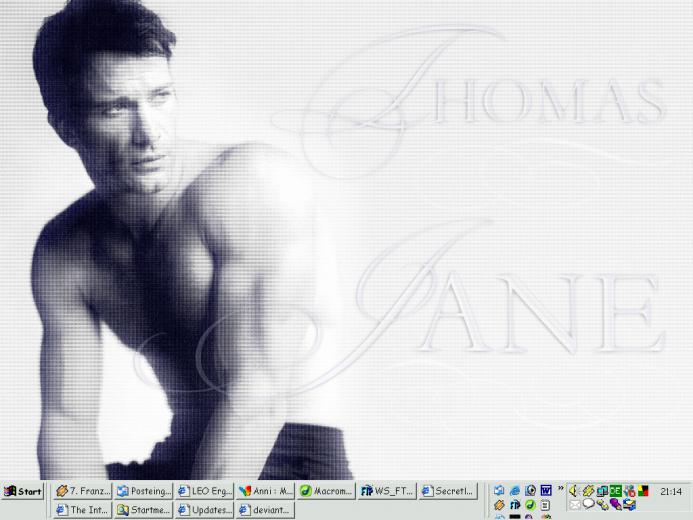Viewport: 693px width, 520px height.
Task: Click the 21:14 system clock
Action: [x=671, y=491]
